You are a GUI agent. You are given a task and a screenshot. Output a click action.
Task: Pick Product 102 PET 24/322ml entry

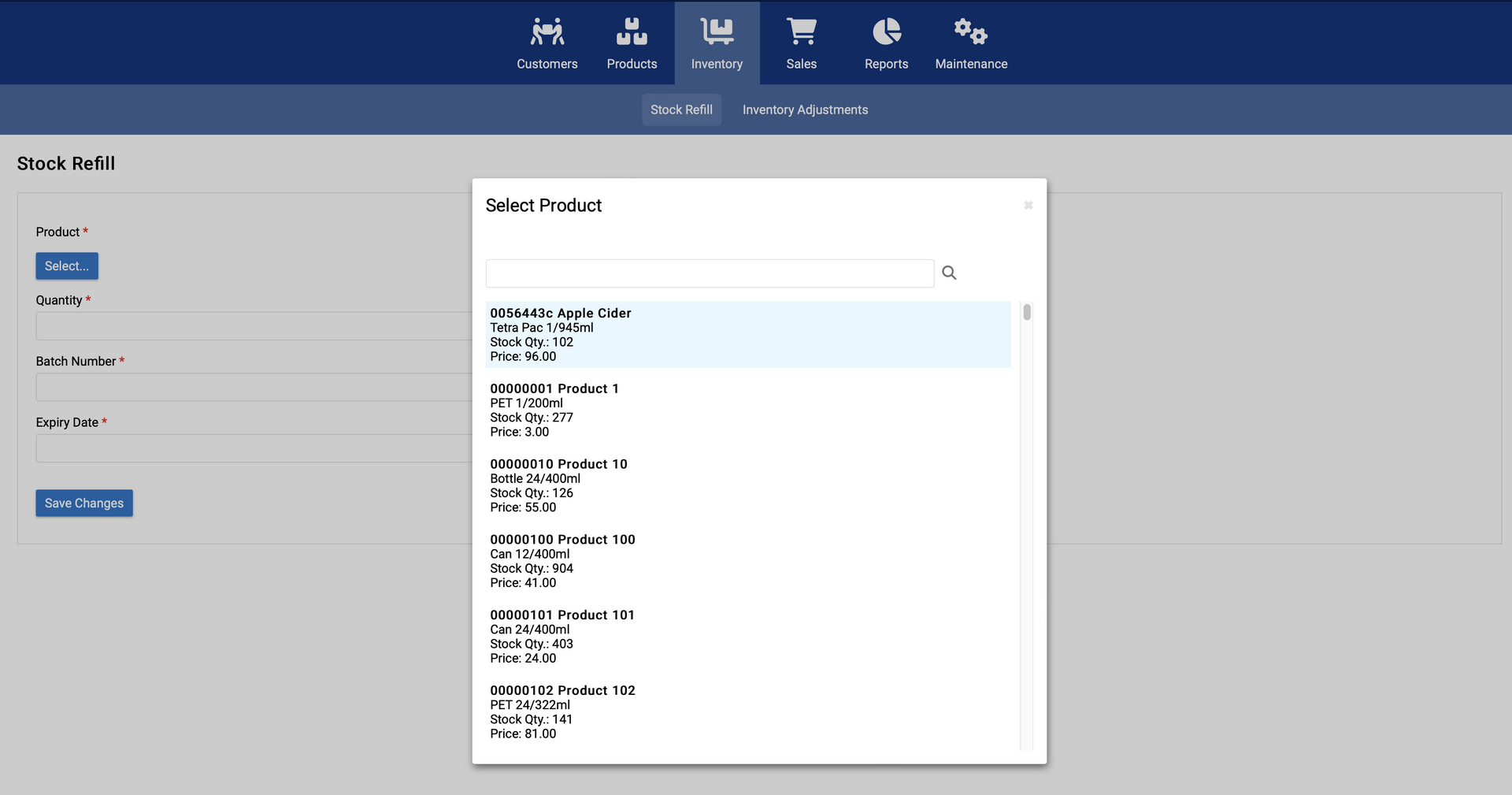(747, 711)
